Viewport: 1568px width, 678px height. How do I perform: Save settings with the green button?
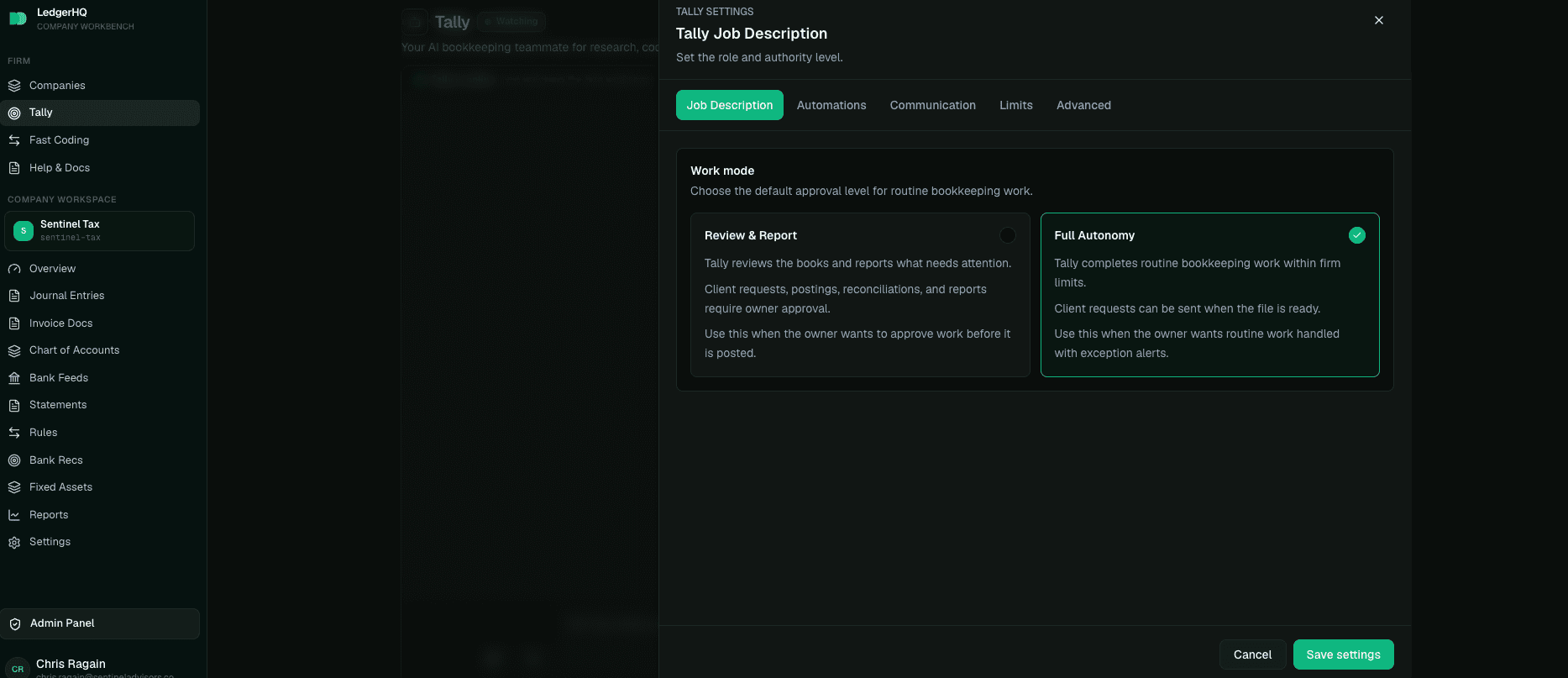click(x=1344, y=654)
